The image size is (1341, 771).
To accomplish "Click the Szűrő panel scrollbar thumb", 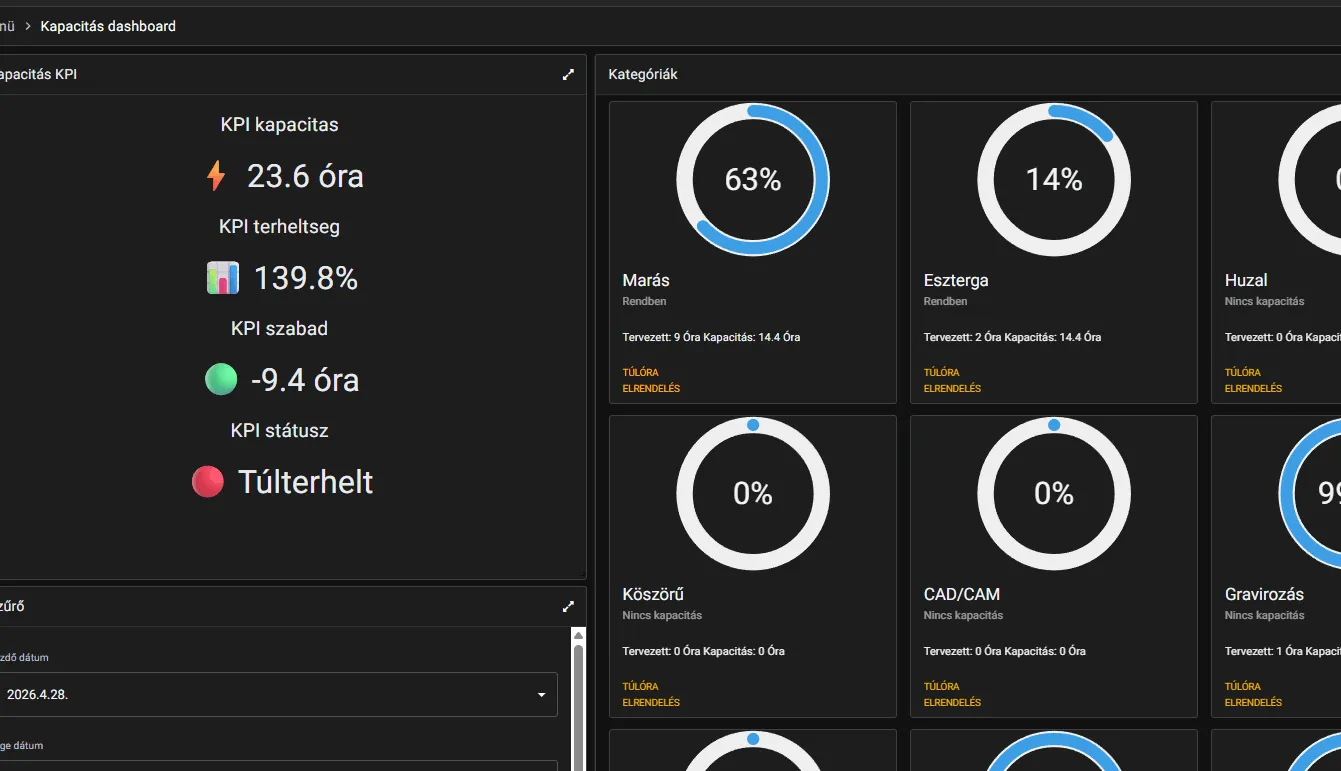I will tap(578, 707).
